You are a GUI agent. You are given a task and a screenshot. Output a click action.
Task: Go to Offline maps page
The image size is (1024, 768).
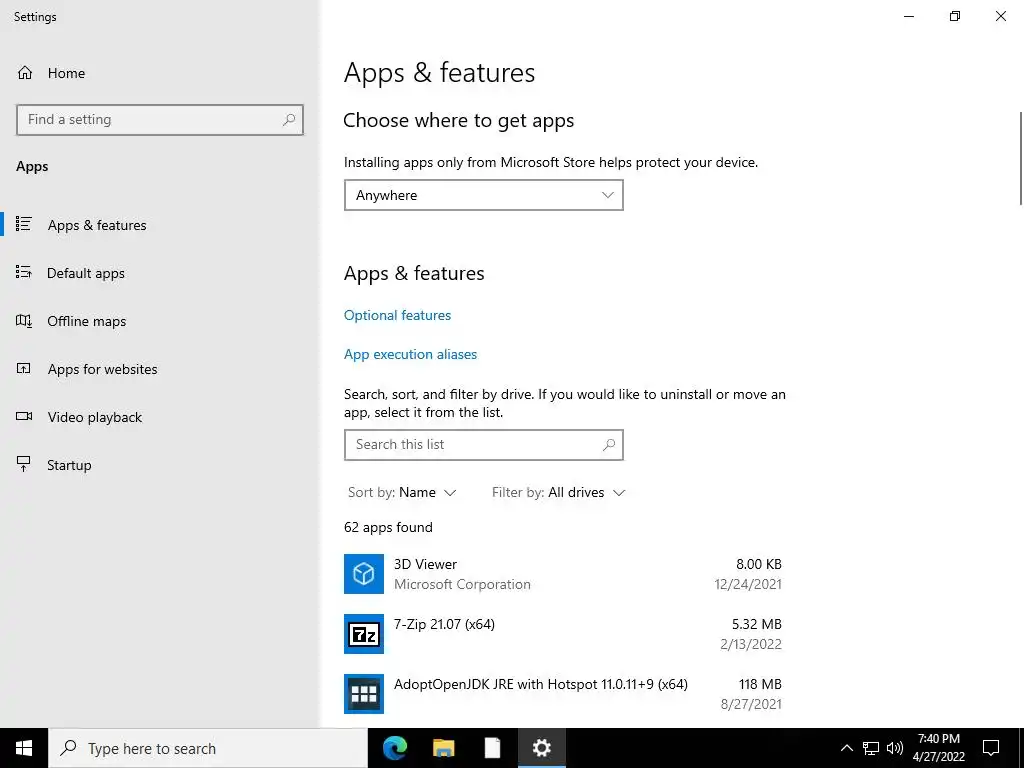160,321
